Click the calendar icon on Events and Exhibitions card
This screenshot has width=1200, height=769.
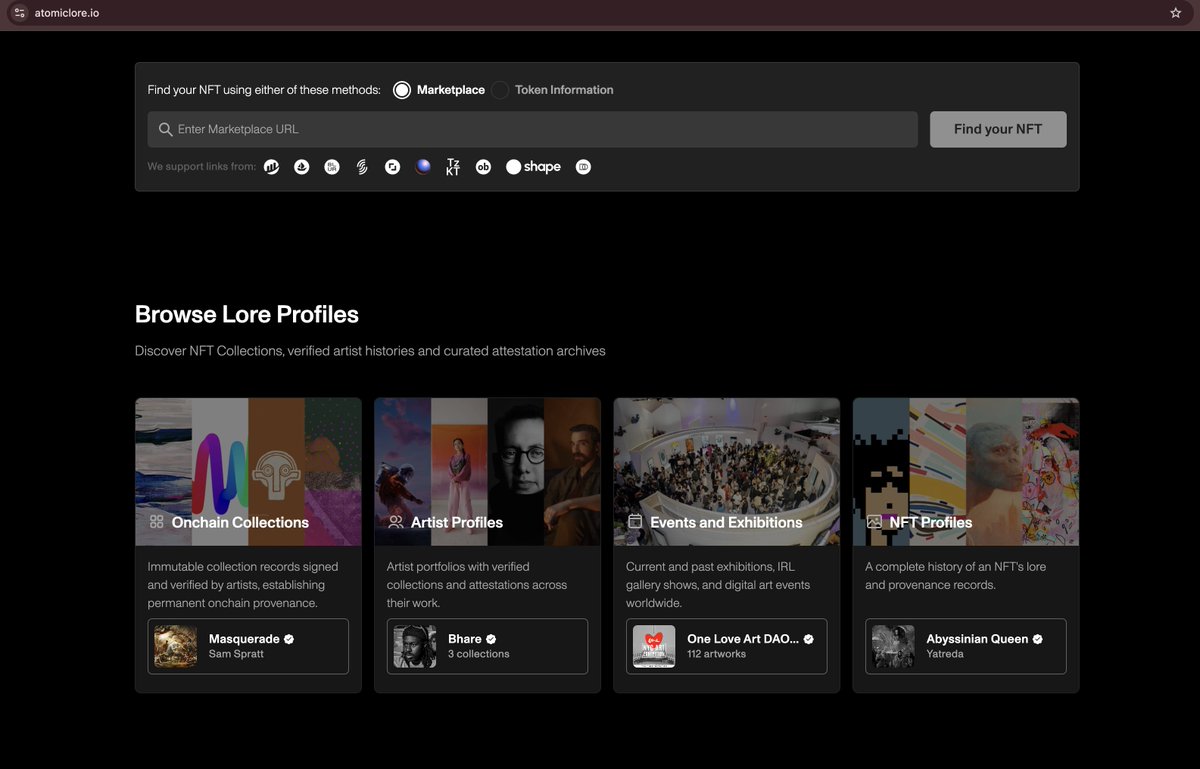[x=634, y=522]
